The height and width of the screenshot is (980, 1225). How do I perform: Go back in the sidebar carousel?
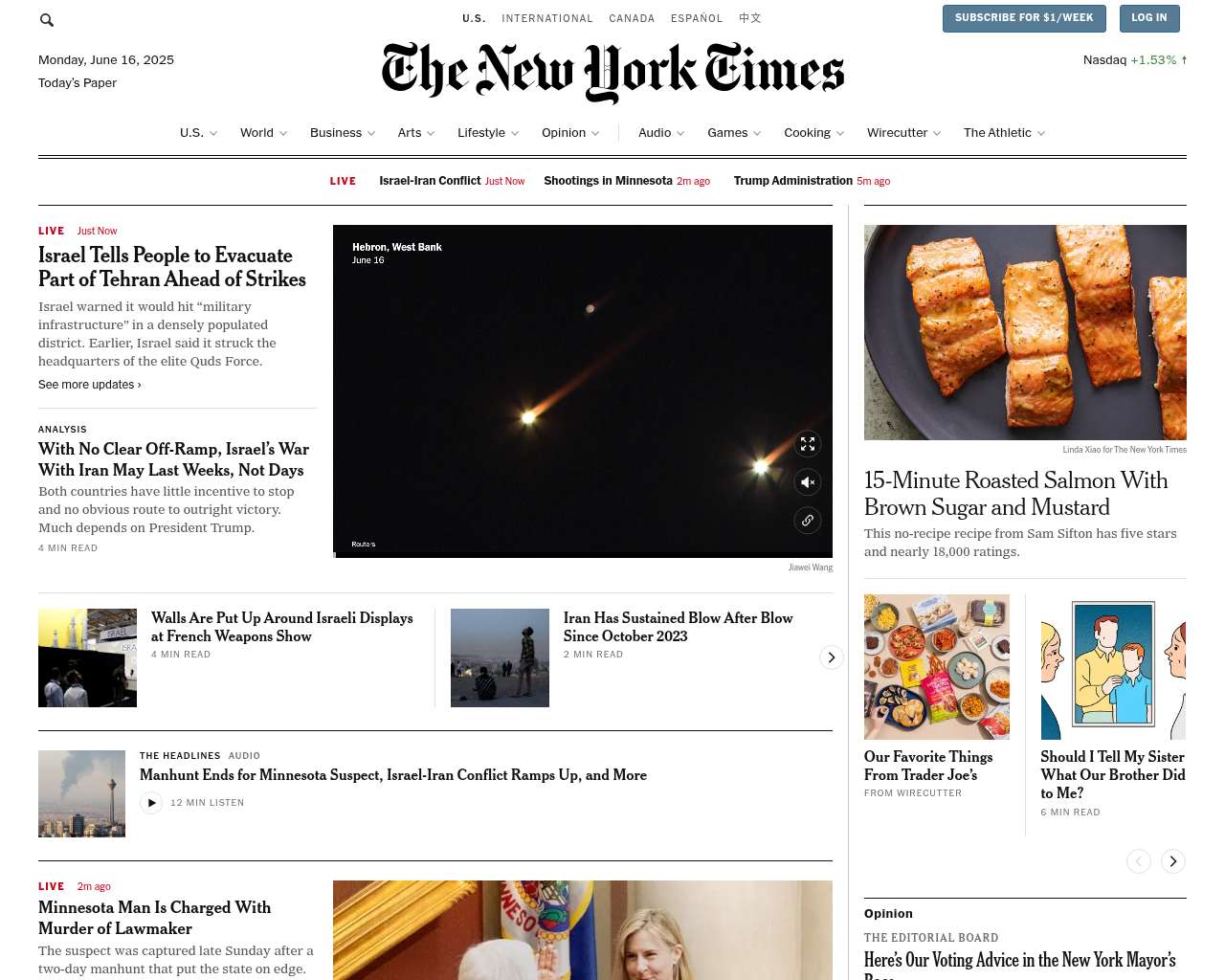point(1139,861)
